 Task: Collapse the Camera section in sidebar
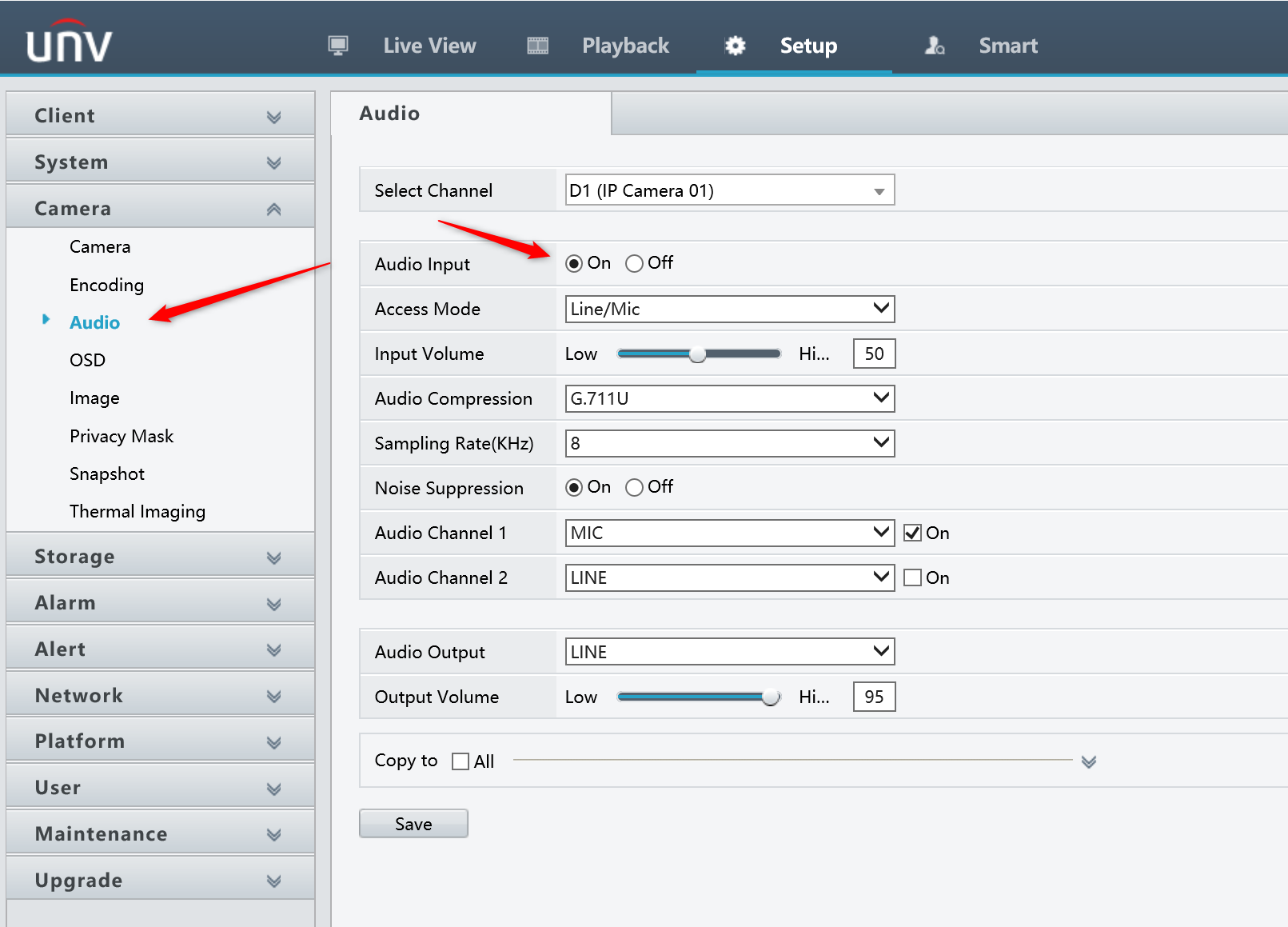pyautogui.click(x=274, y=207)
